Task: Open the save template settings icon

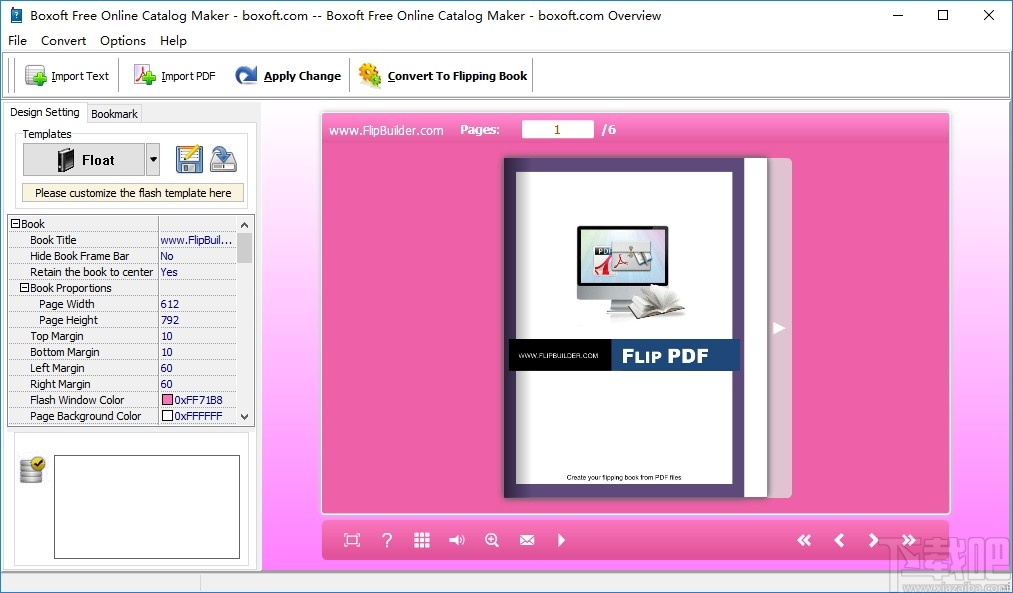Action: point(189,159)
